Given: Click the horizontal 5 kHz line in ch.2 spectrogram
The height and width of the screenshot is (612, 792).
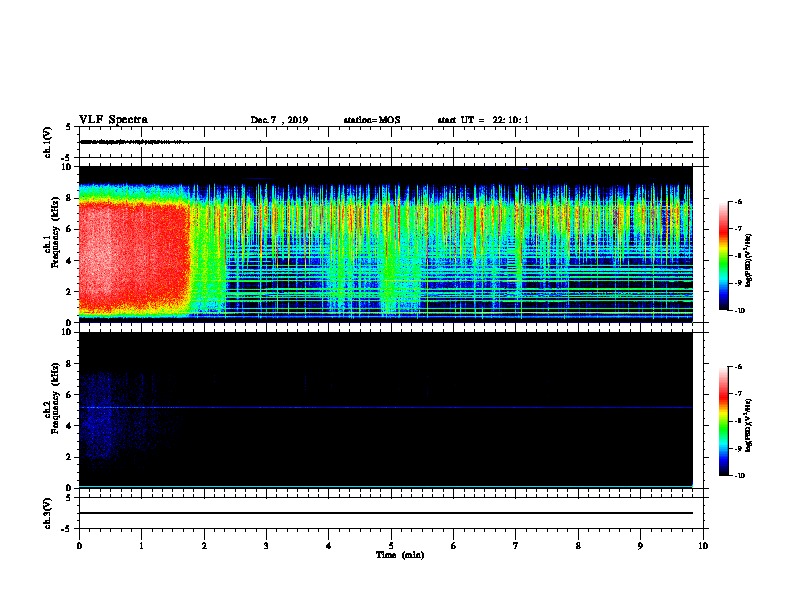Looking at the screenshot, I should [386, 407].
